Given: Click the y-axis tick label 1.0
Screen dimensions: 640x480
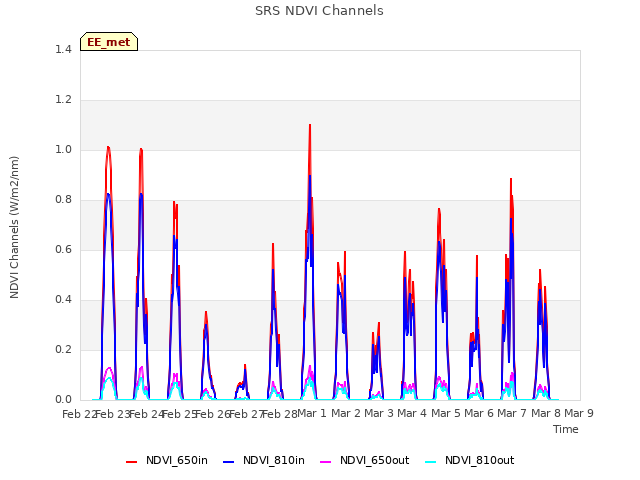Looking at the screenshot, I should tap(63, 149).
